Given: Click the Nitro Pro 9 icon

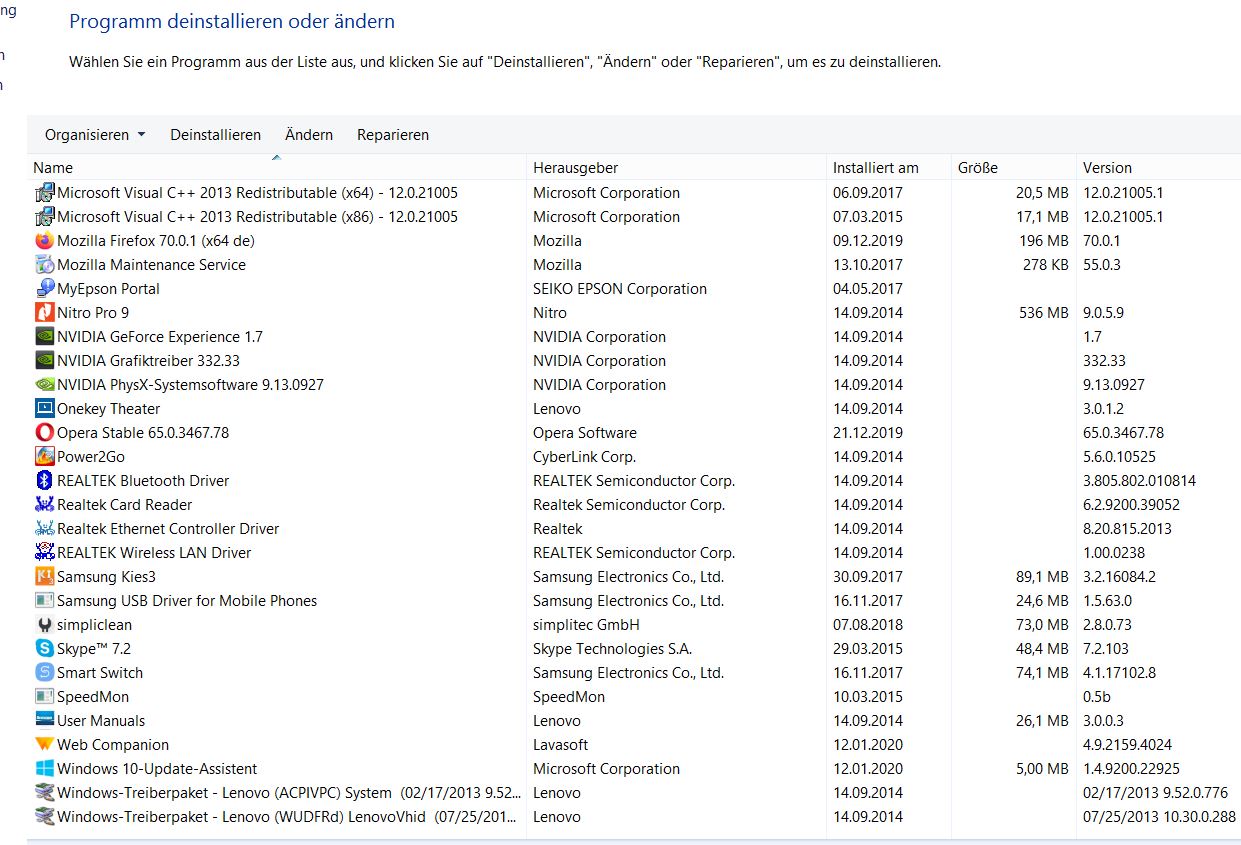Looking at the screenshot, I should 44,312.
